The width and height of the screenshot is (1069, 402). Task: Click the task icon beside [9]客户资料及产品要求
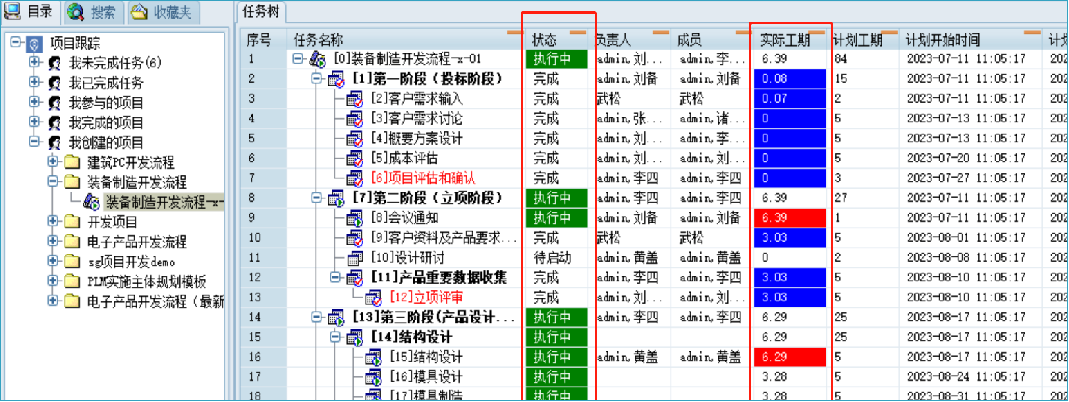[355, 238]
